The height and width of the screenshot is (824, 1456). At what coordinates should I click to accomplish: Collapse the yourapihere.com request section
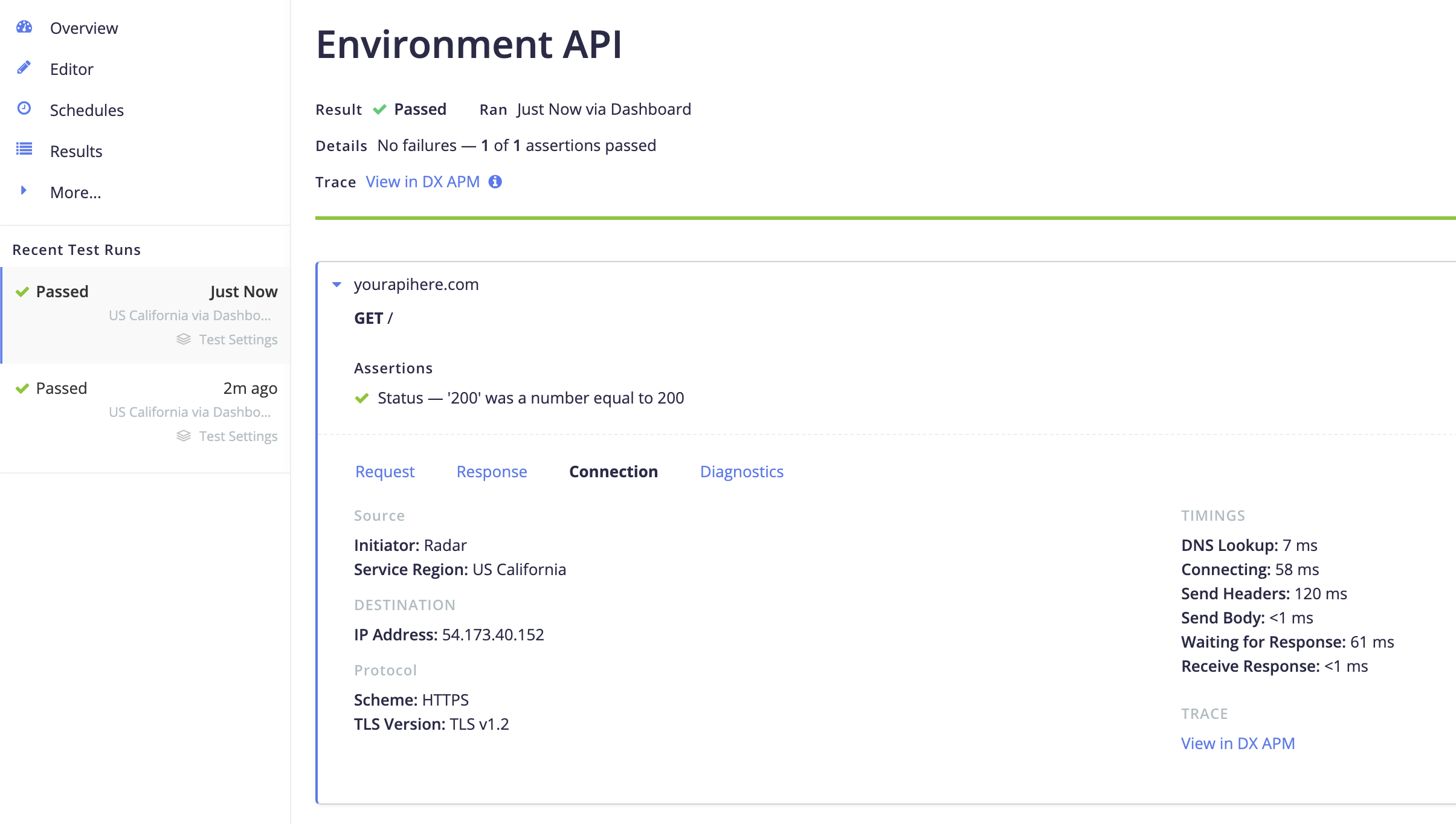(x=337, y=285)
